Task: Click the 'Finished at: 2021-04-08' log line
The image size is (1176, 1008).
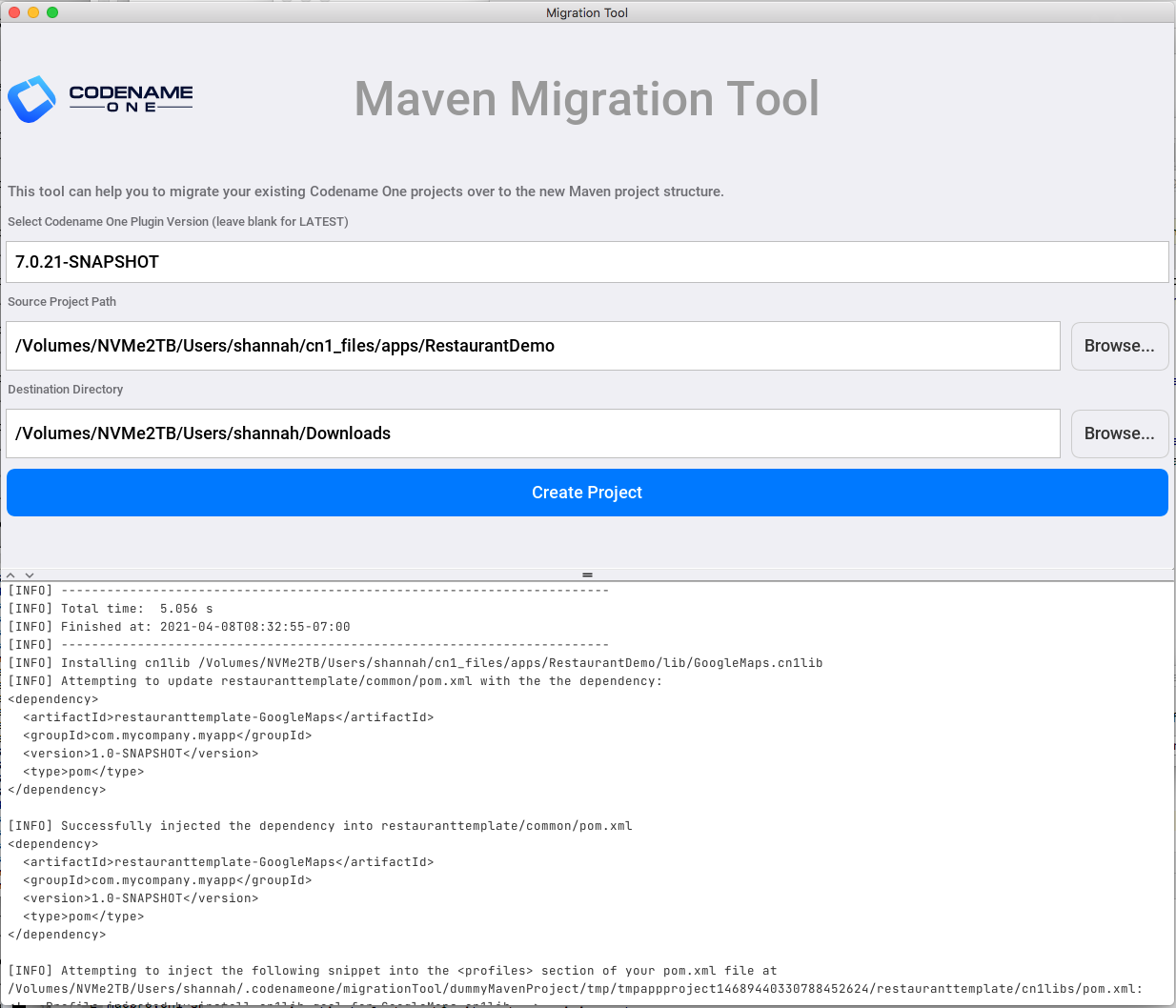Action: coord(179,627)
